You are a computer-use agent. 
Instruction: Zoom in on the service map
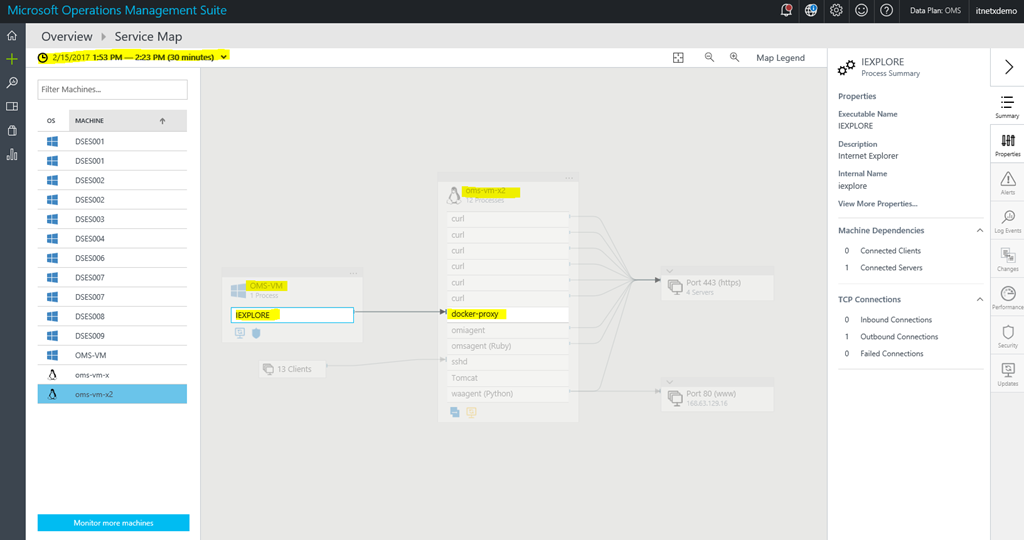(x=734, y=58)
